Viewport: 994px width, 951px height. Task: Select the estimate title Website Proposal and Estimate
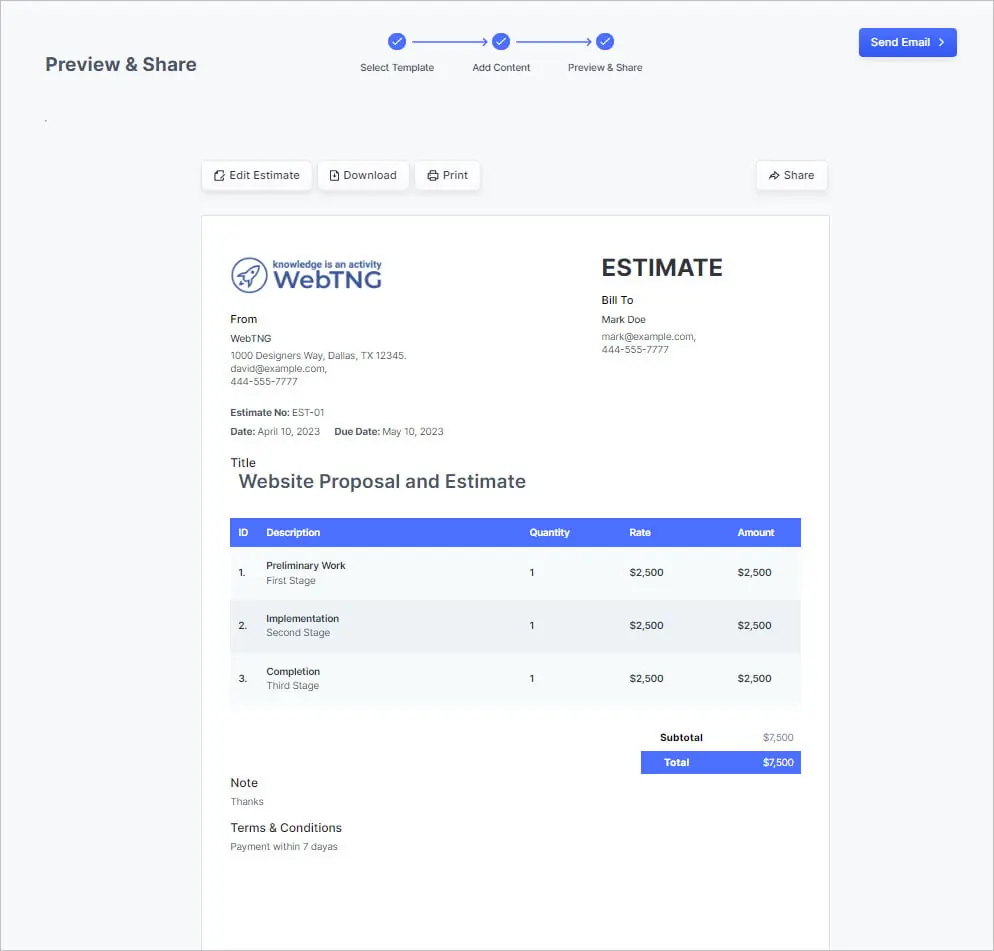click(x=381, y=481)
